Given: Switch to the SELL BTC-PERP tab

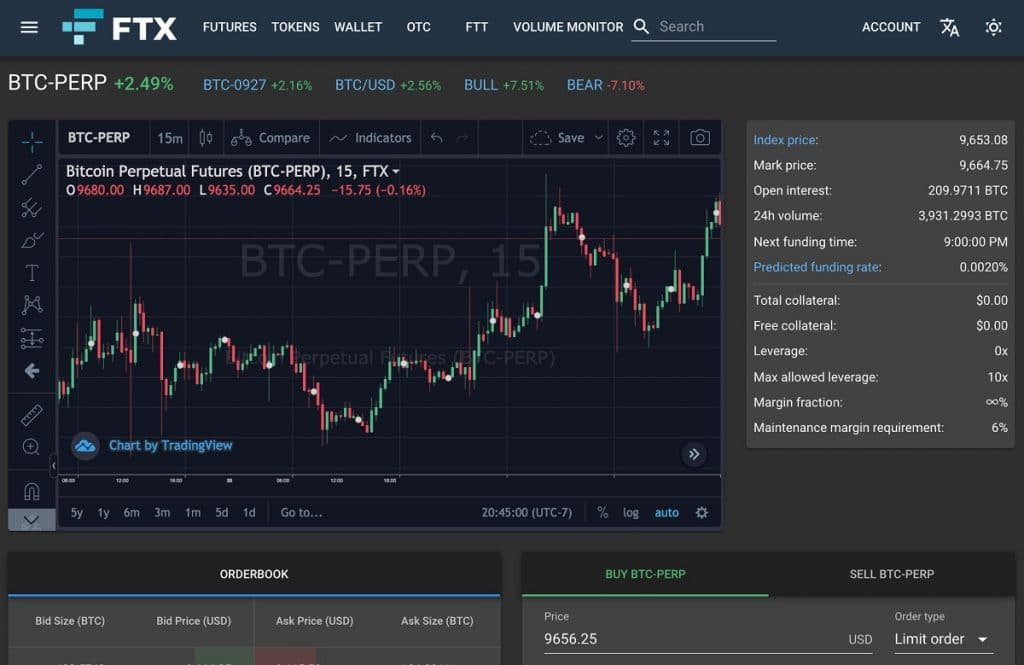Looking at the screenshot, I should point(891,574).
